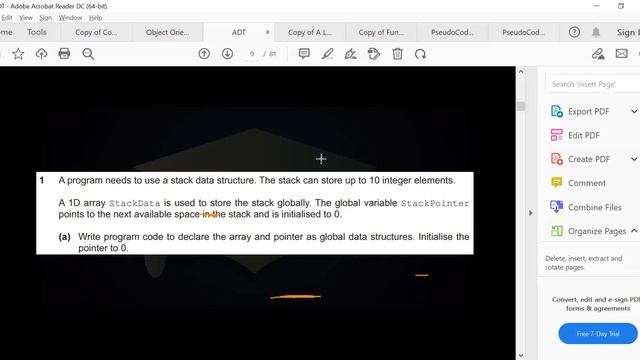
Task: Click the upload to cloud icon
Action: [41, 54]
